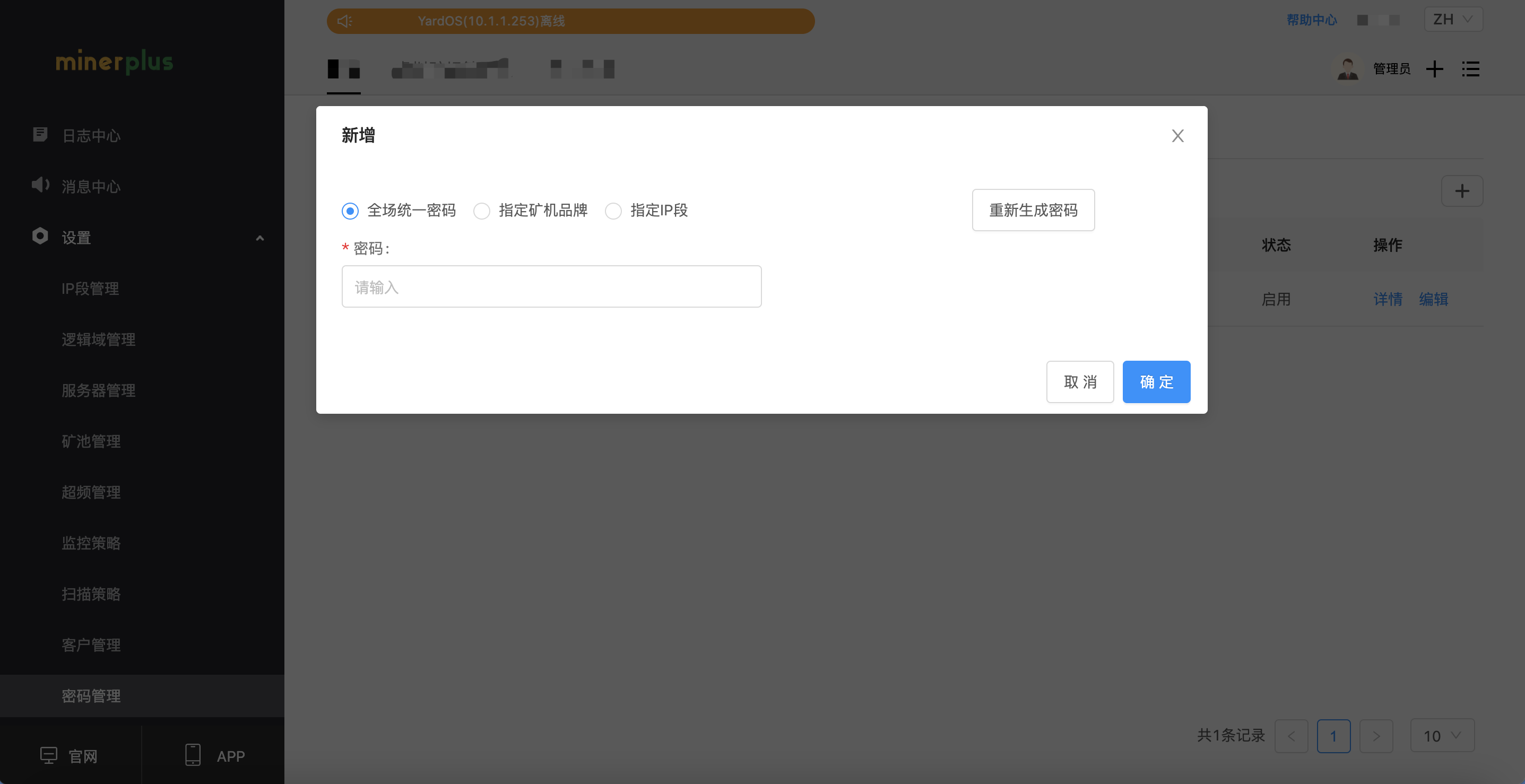Screen dimensions: 1525x784
Task: Open 矿池管理 menu item
Action: (x=91, y=441)
